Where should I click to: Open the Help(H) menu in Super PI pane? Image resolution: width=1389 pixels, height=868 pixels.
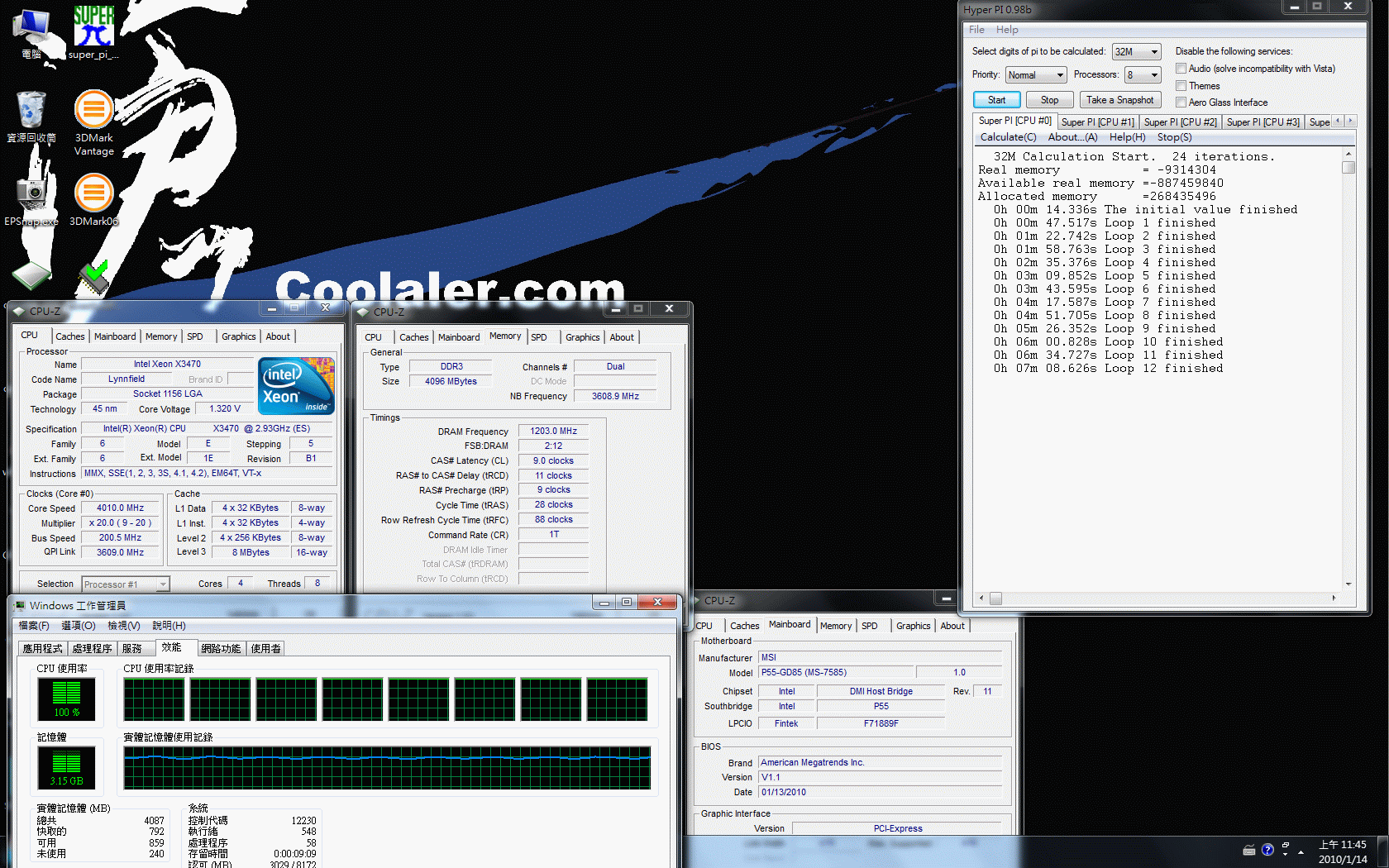[1128, 137]
